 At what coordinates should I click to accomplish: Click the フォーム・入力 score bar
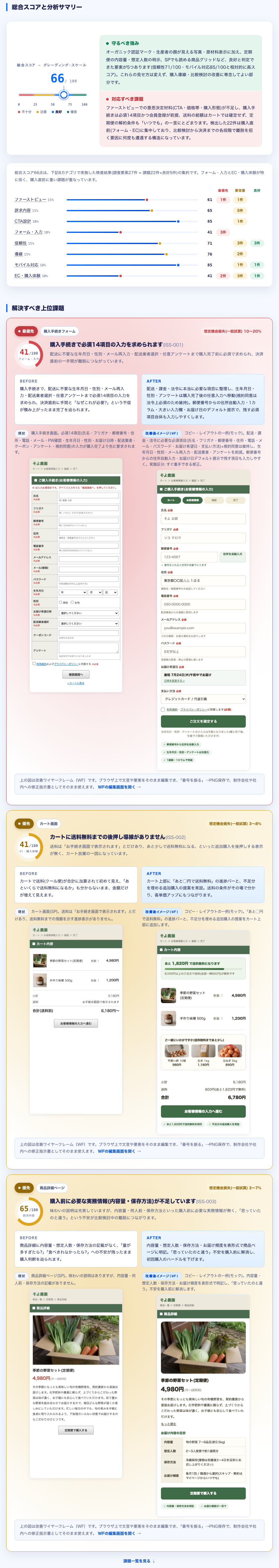[131, 232]
